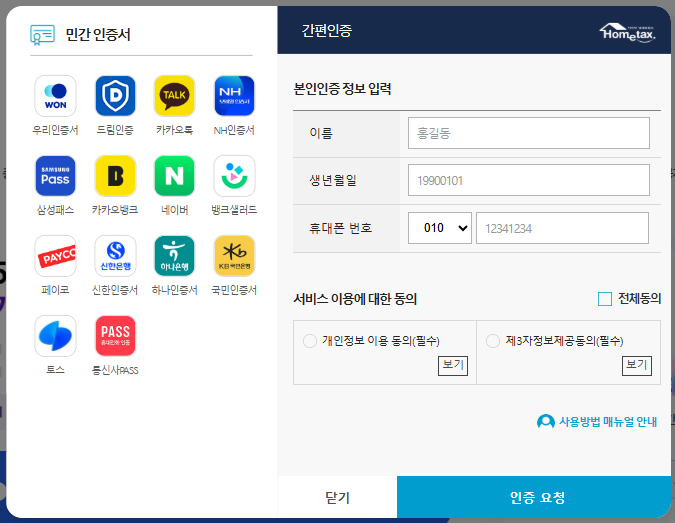Choose the 카카오뱅크 icon
Viewport: 675px width, 523px height.
pyautogui.click(x=115, y=176)
